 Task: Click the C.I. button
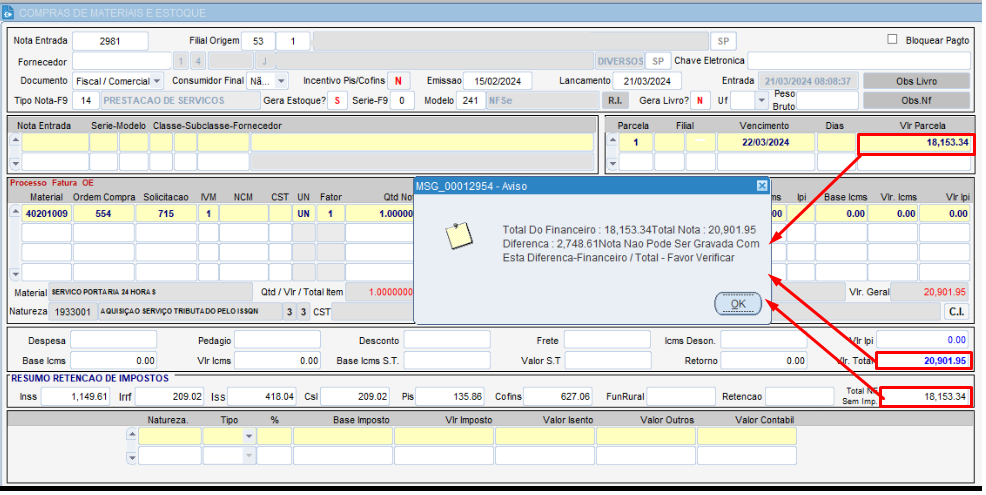pyautogui.click(x=956, y=311)
